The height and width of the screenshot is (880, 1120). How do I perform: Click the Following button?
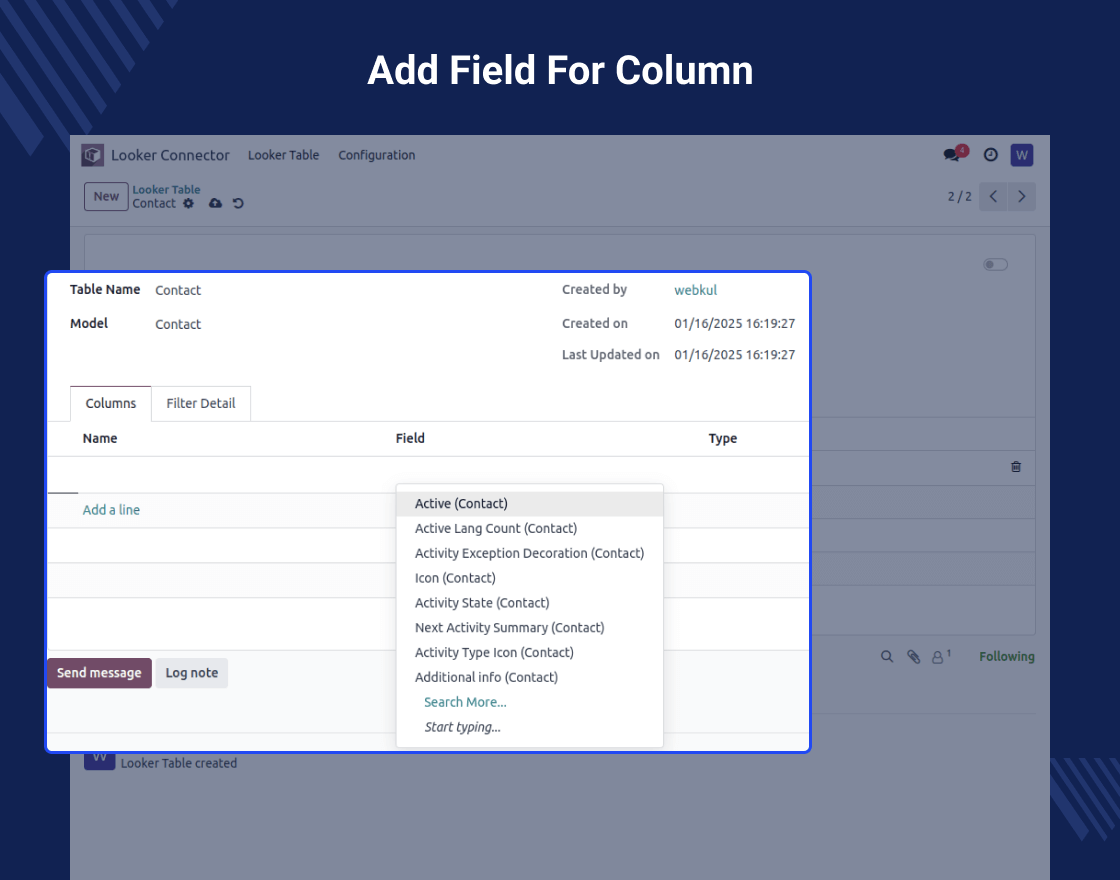click(x=1006, y=656)
